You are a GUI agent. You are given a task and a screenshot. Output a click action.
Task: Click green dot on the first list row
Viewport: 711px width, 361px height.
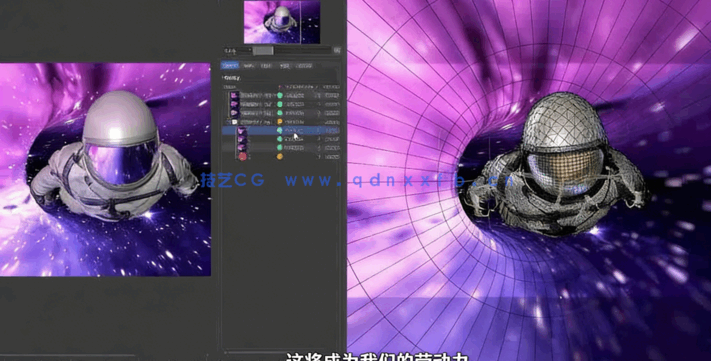(280, 95)
